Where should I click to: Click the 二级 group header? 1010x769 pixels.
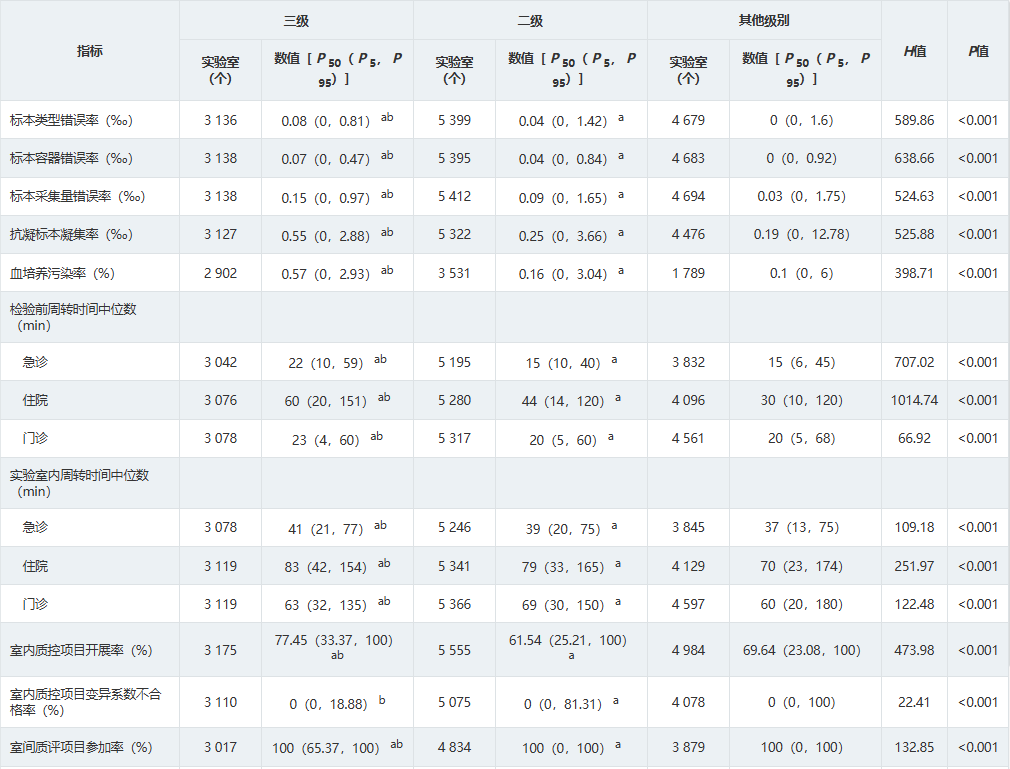[x=530, y=20]
